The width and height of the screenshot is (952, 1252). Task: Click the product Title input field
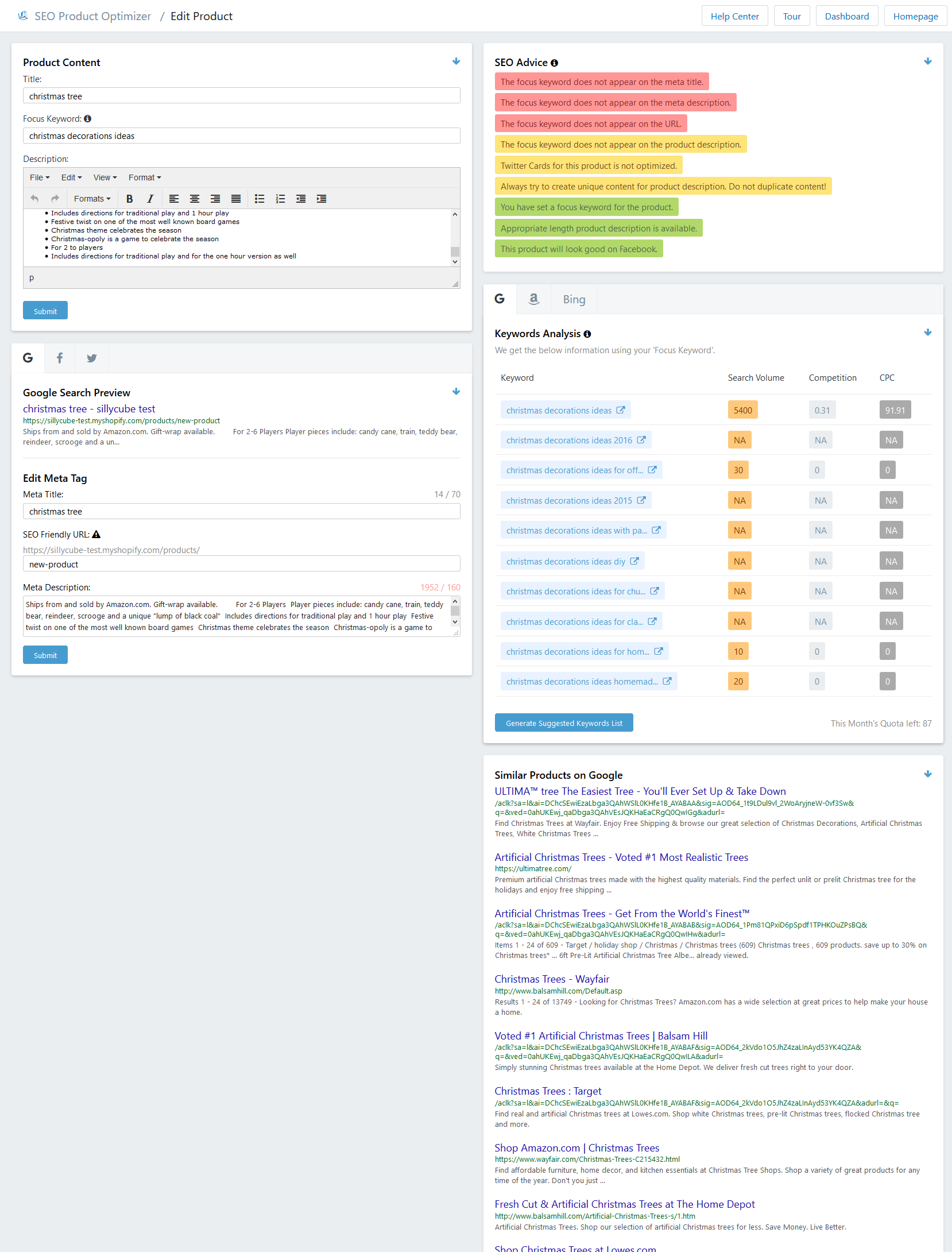click(242, 96)
